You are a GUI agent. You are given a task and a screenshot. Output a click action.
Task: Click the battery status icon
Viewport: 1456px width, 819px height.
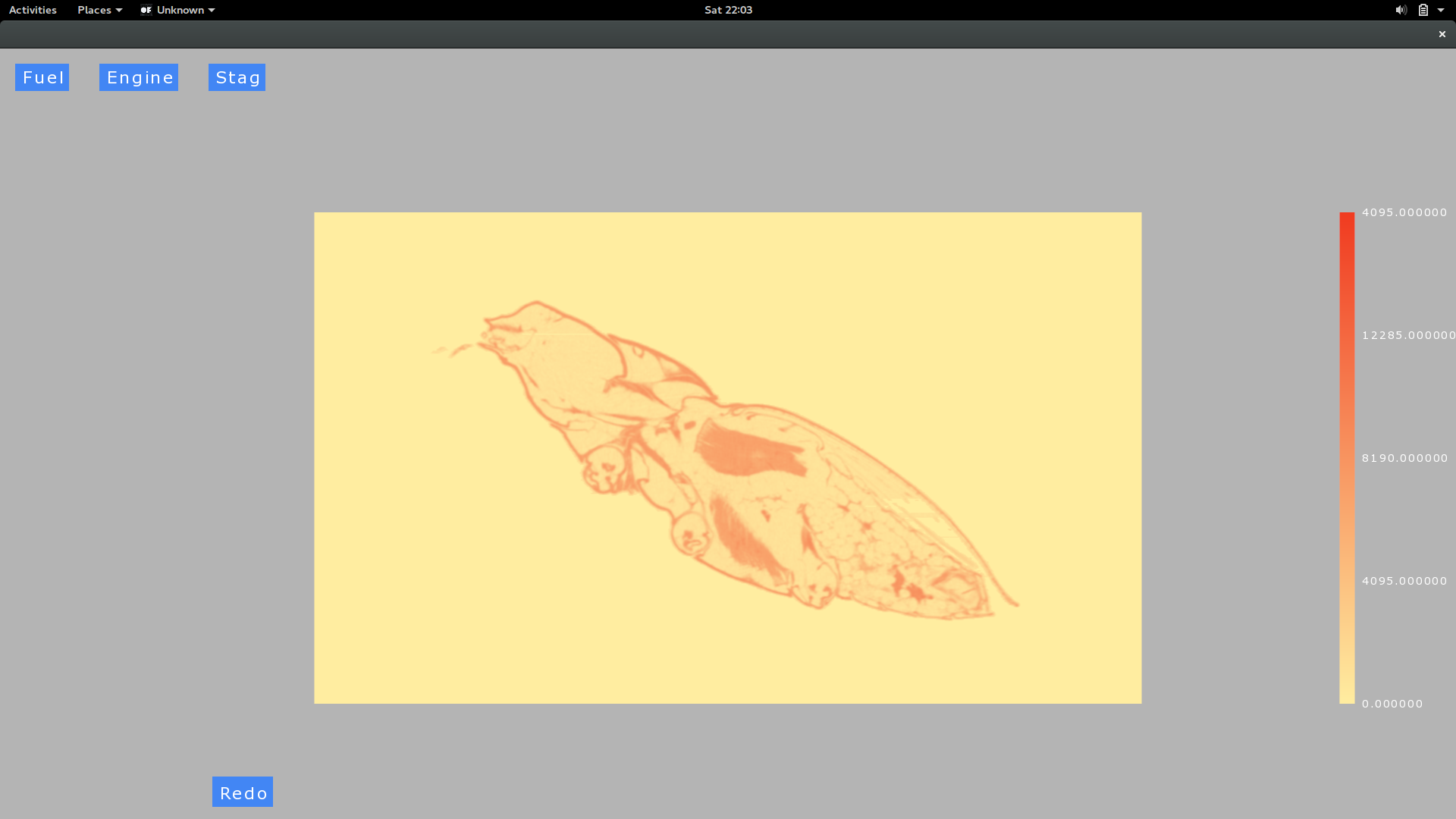click(x=1423, y=10)
